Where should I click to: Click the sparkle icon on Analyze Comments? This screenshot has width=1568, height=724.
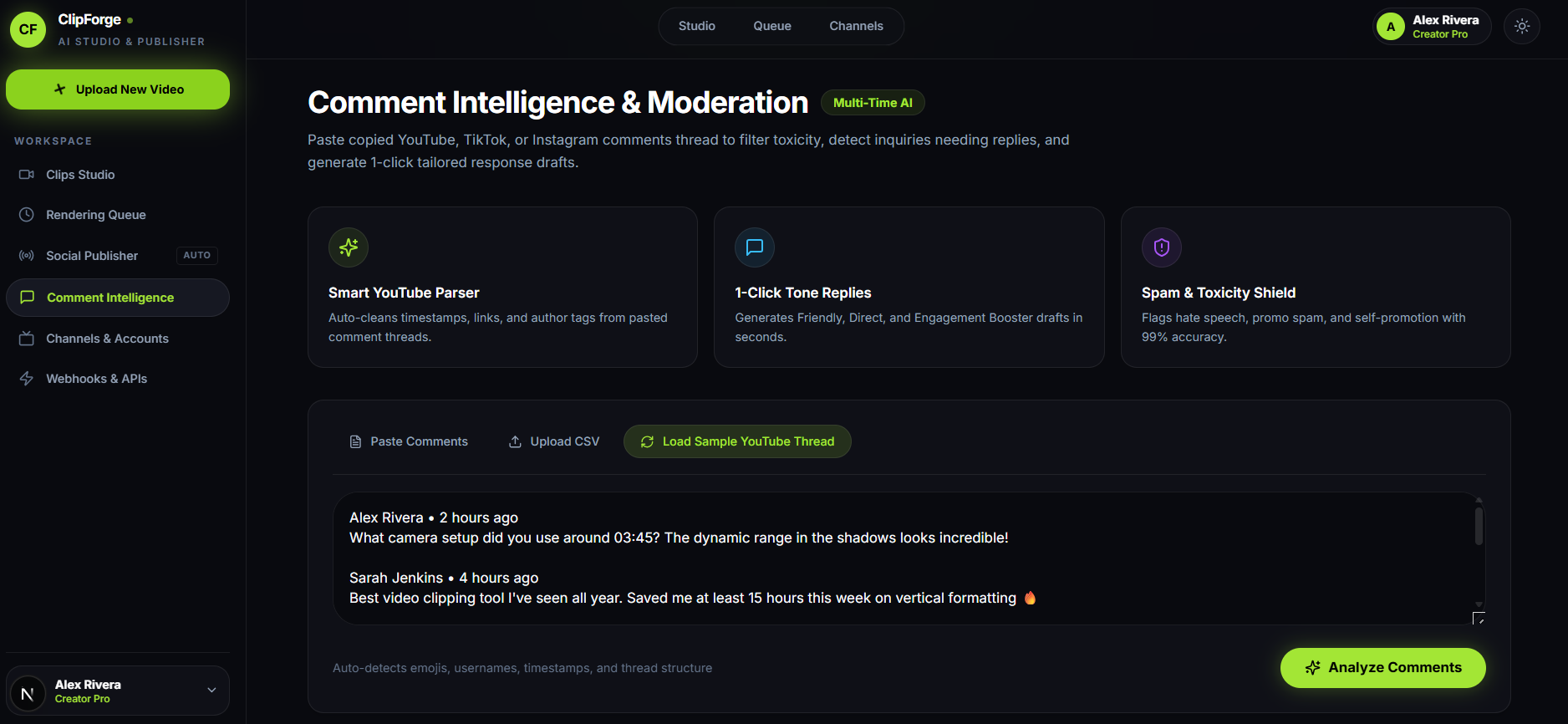[1313, 668]
